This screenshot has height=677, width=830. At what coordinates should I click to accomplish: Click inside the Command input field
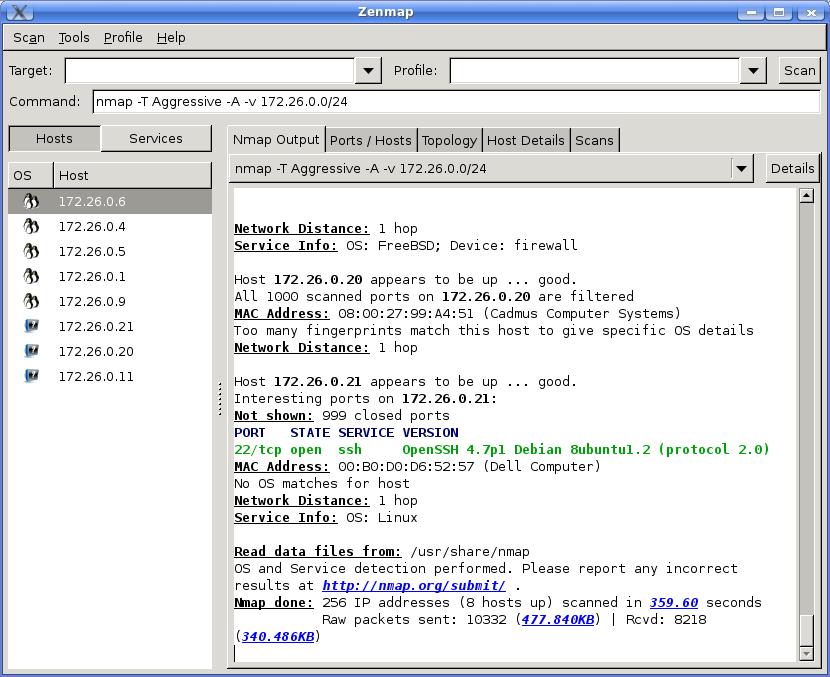tap(455, 101)
